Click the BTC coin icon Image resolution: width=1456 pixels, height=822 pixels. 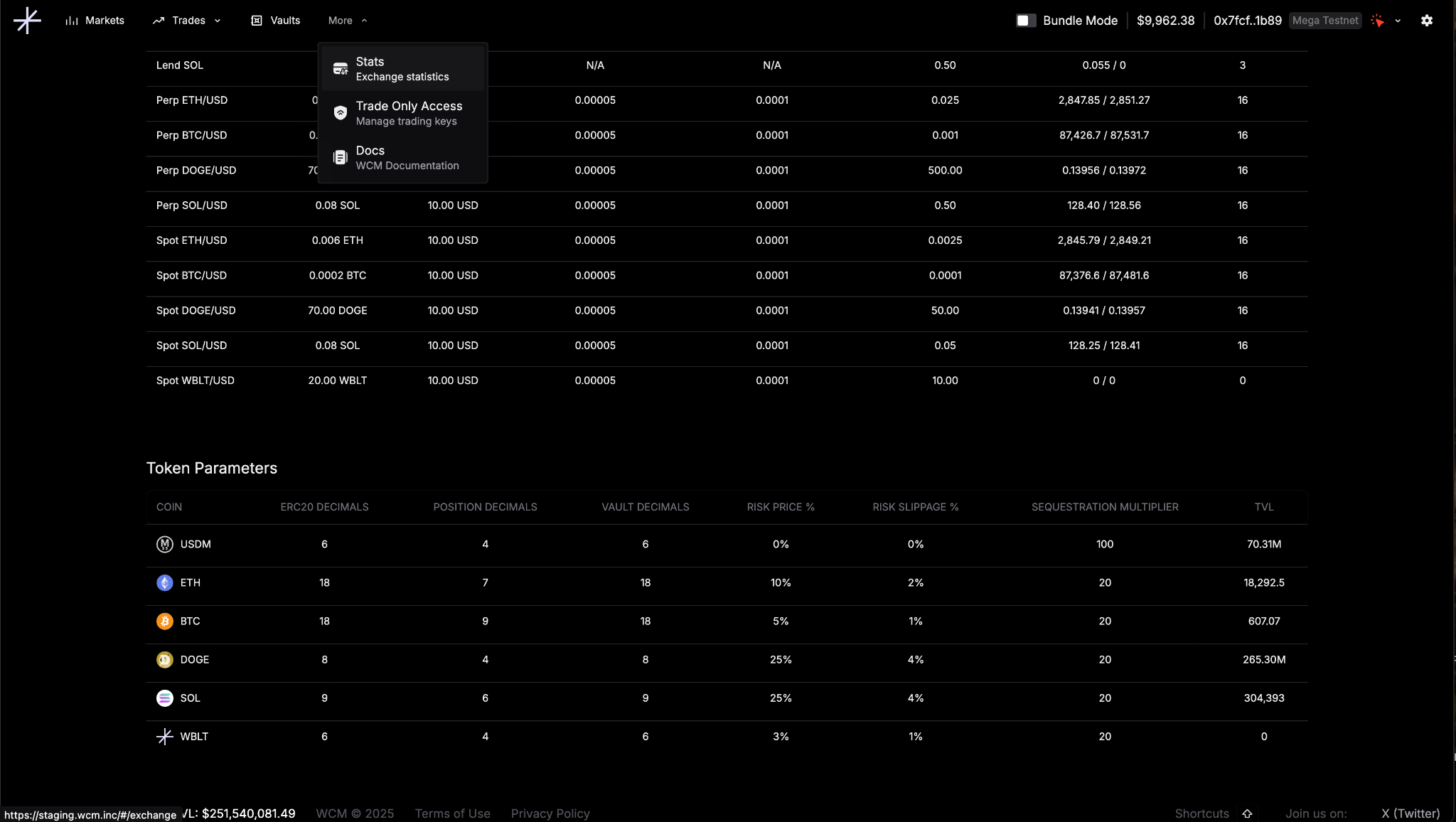165,621
